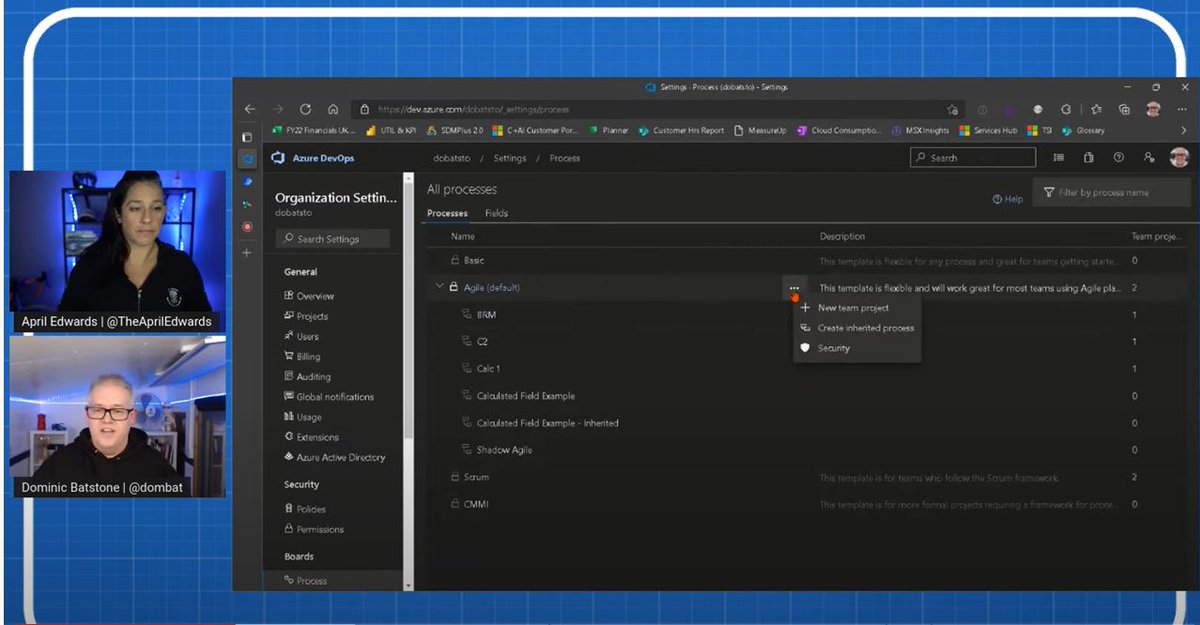Viewport: 1200px width, 625px height.
Task: Open the Basic process
Action: coord(474,260)
